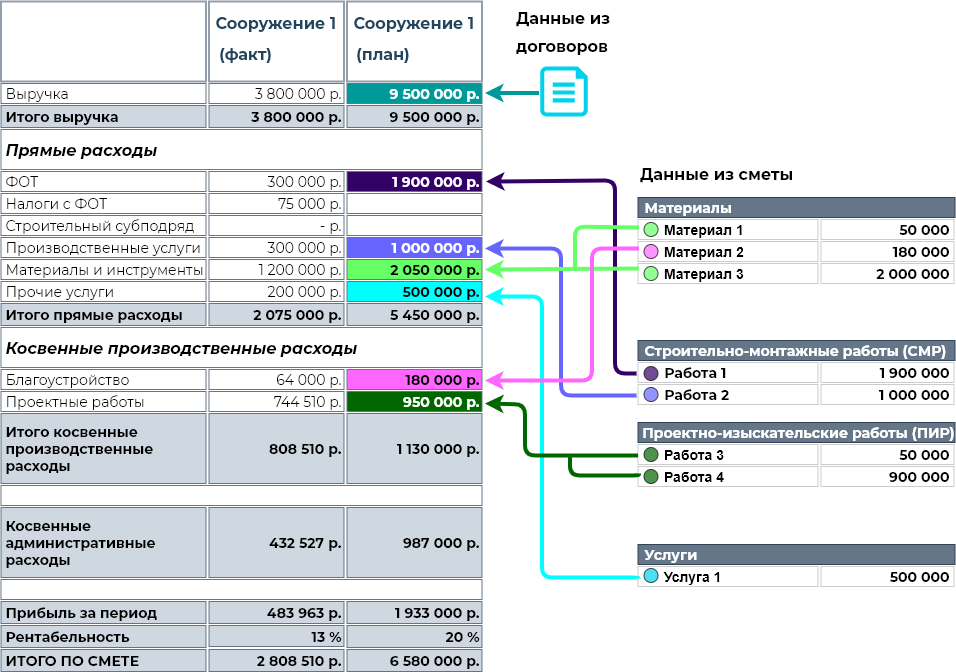
Task: Click the Итого косвенные производственные расходы fact total 808 510 р.
Action: (x=276, y=449)
